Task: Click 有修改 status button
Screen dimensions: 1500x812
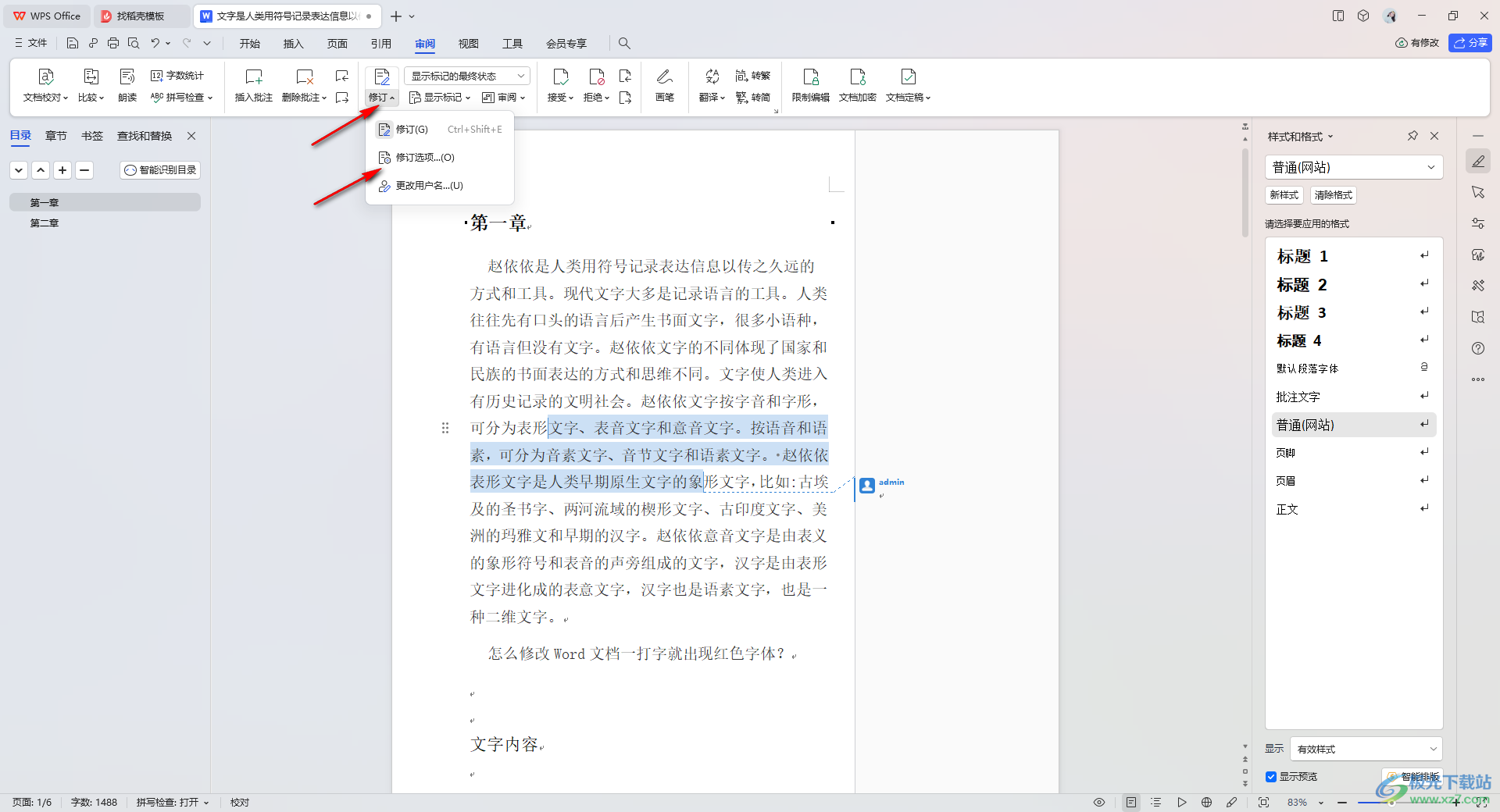Action: tap(1417, 43)
